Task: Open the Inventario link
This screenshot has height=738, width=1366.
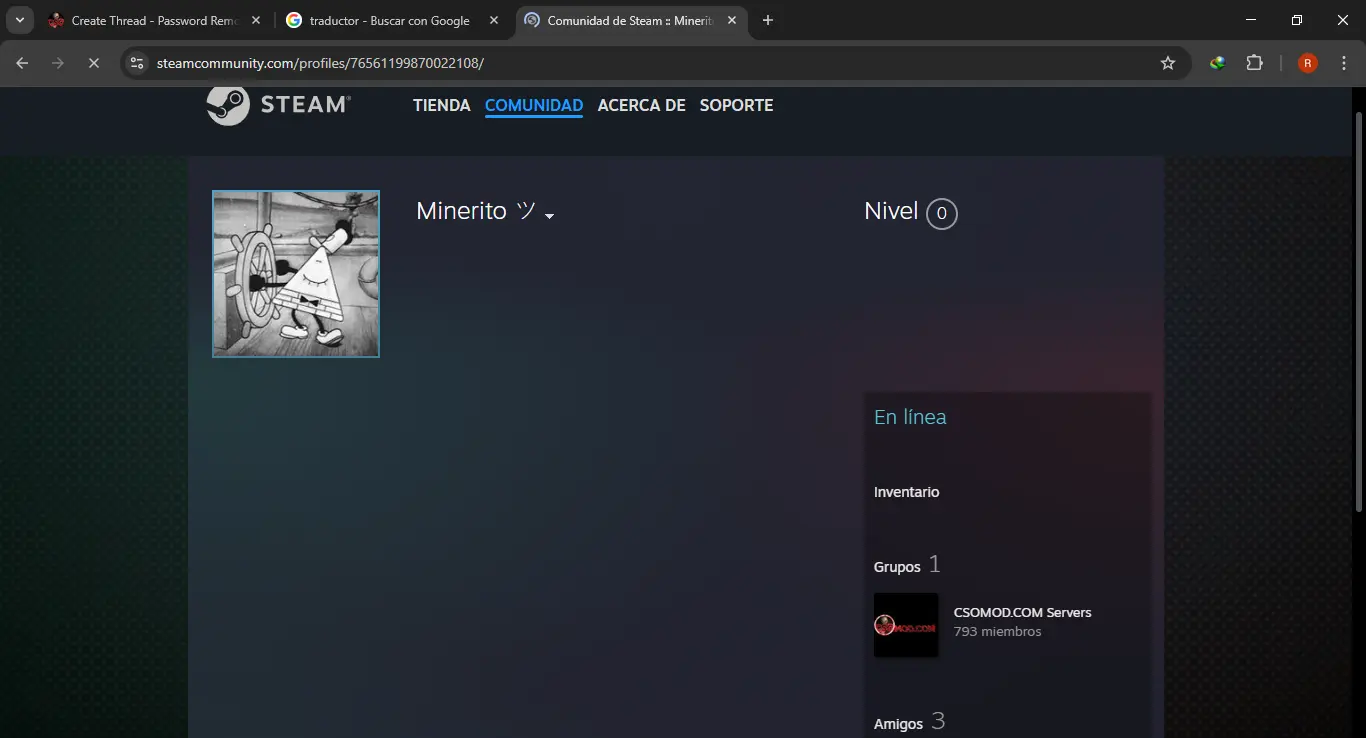Action: point(906,492)
